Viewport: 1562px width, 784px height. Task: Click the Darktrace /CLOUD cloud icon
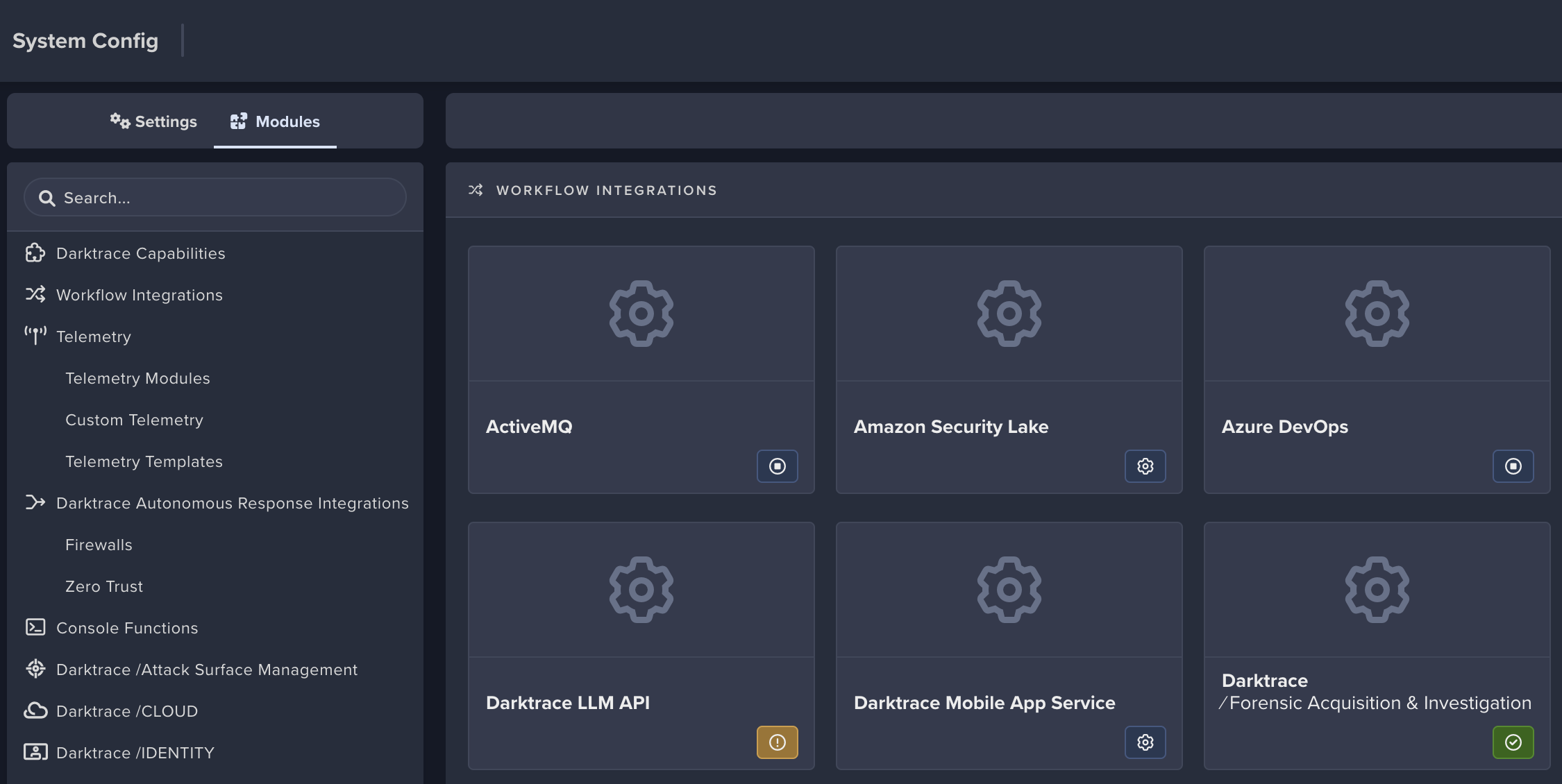35,711
